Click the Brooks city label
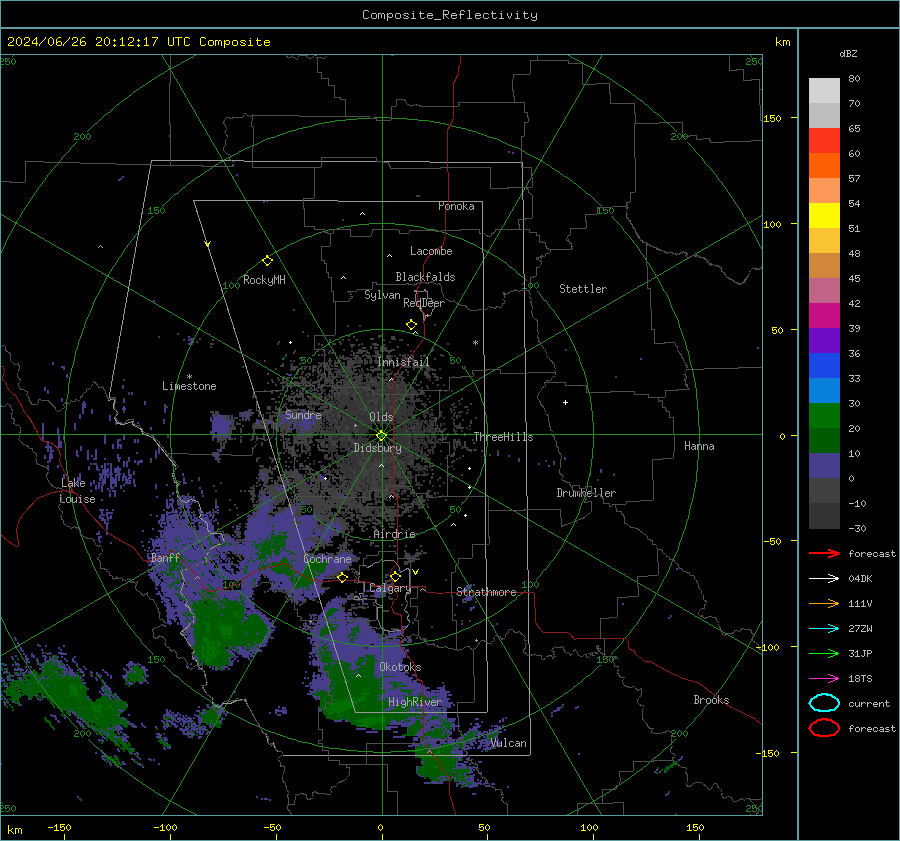The height and width of the screenshot is (841, 900). click(x=711, y=700)
